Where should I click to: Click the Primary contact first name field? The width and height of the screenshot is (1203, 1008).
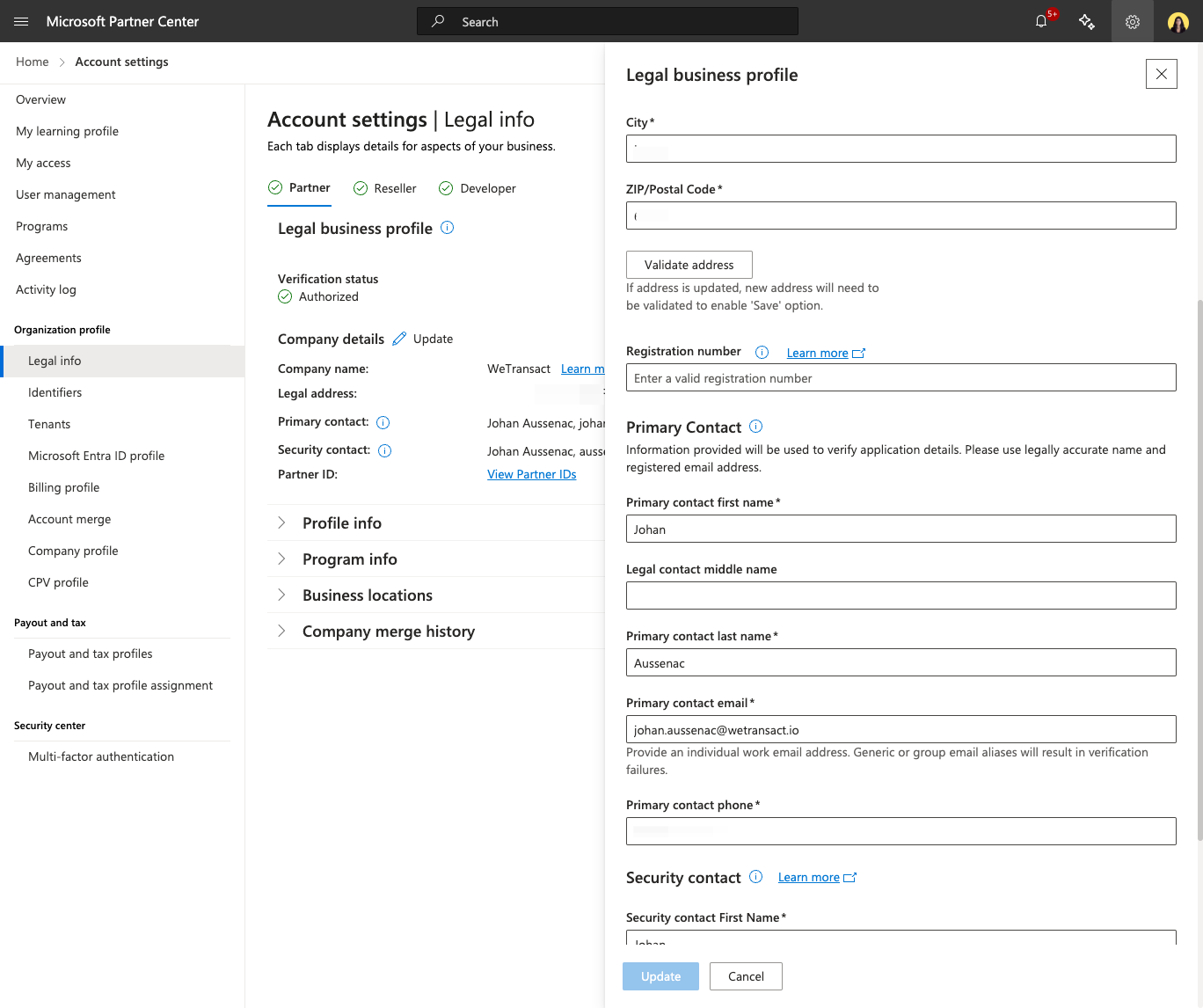coord(901,529)
